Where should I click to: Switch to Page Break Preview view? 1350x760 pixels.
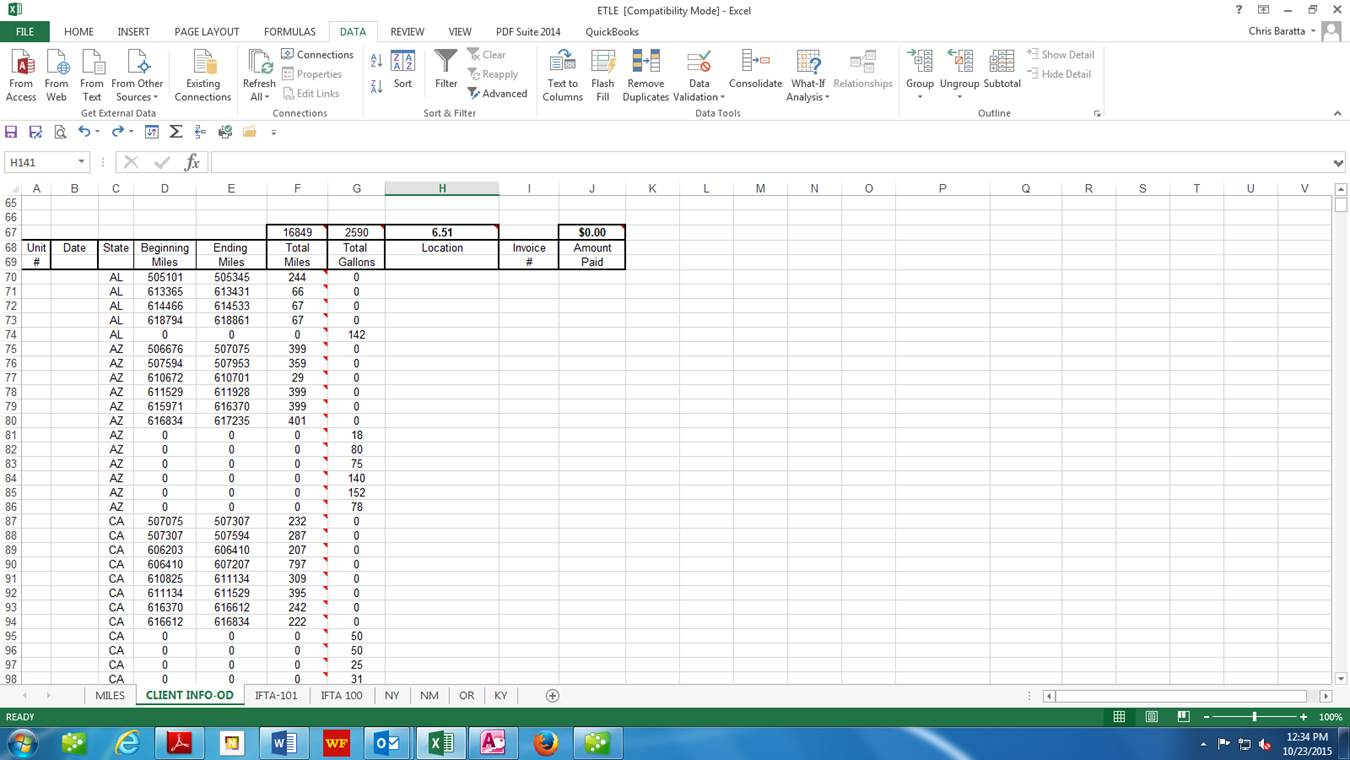pos(1183,717)
